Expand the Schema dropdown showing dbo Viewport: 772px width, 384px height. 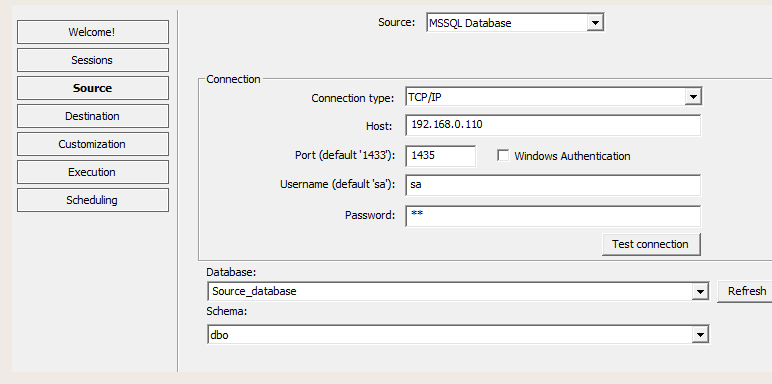458,335
